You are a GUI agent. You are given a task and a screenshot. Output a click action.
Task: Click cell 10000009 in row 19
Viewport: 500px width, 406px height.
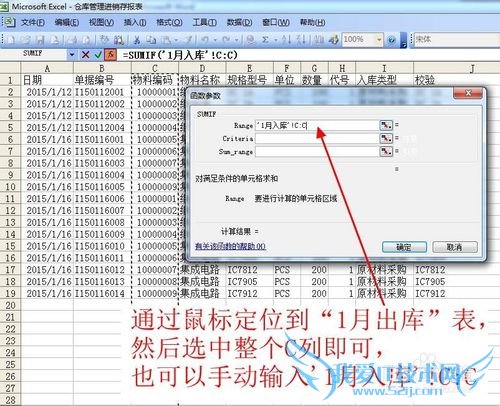point(155,294)
